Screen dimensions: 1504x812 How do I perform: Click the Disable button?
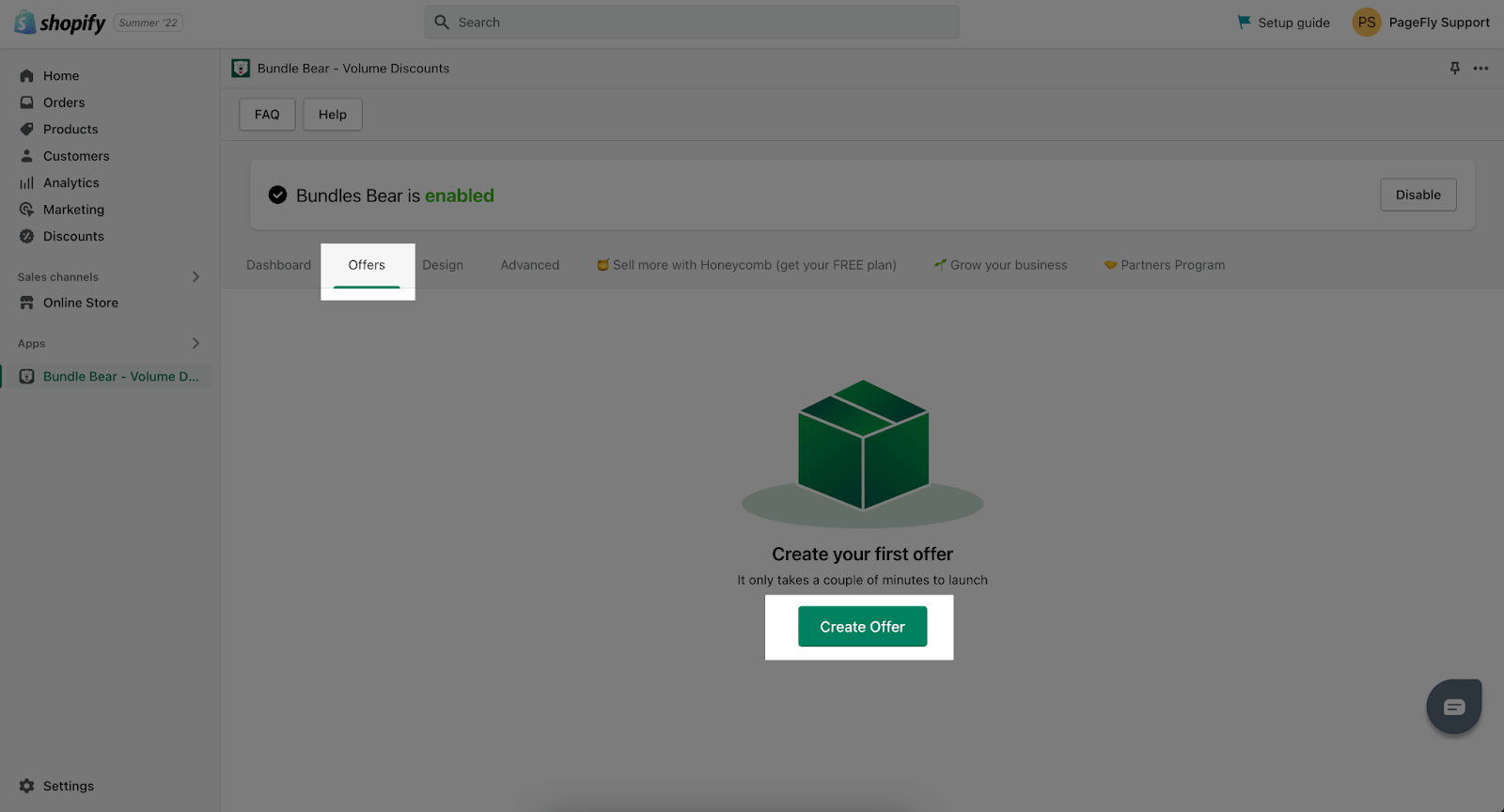[x=1418, y=195]
